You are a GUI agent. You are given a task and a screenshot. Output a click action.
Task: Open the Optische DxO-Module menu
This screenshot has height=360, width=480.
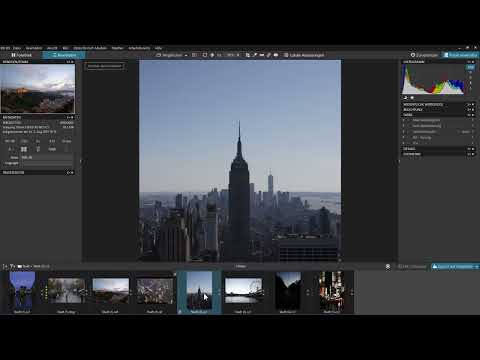click(x=90, y=48)
